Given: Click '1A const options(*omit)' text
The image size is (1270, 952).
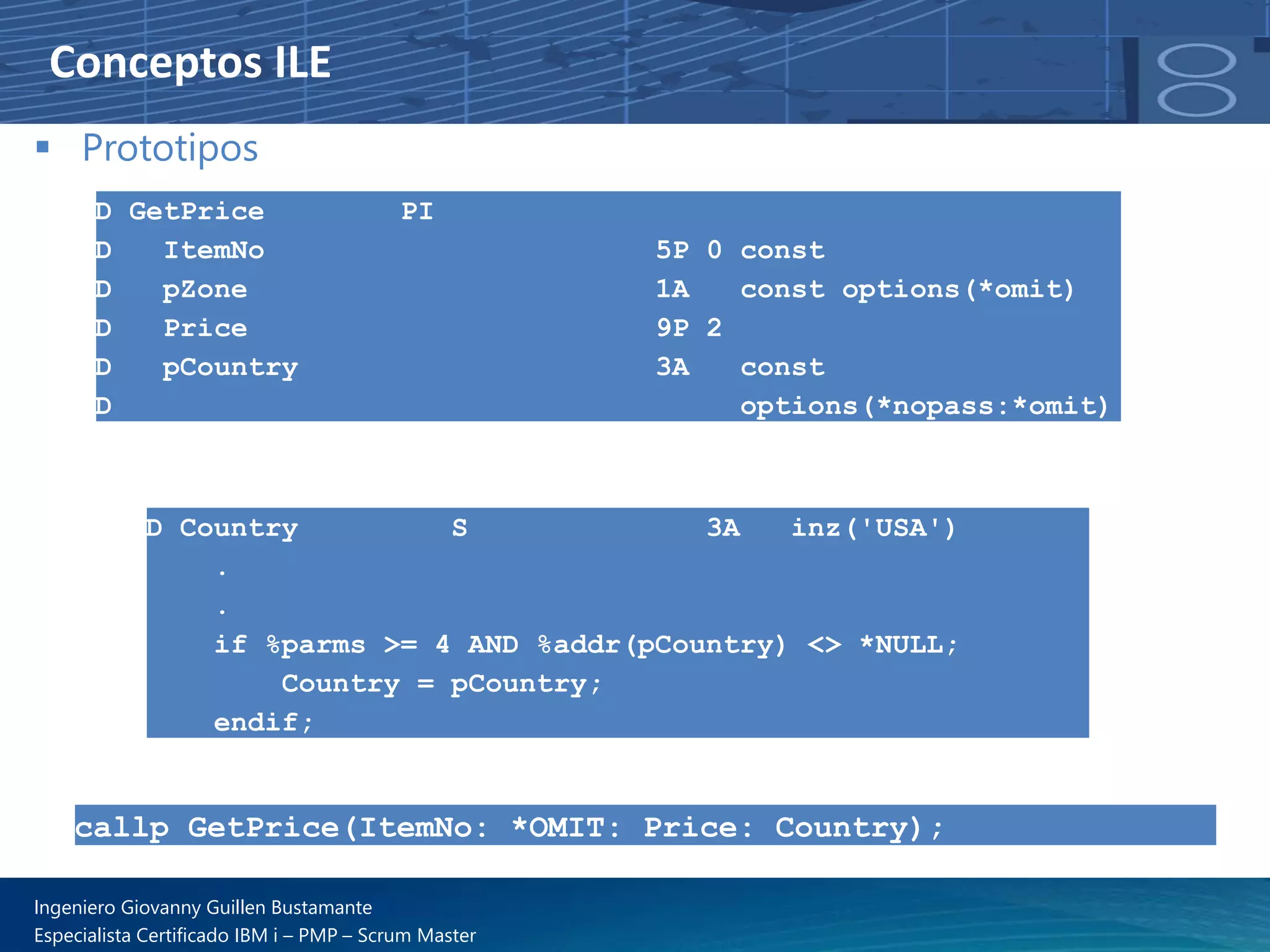Looking at the screenshot, I should coord(865,289).
